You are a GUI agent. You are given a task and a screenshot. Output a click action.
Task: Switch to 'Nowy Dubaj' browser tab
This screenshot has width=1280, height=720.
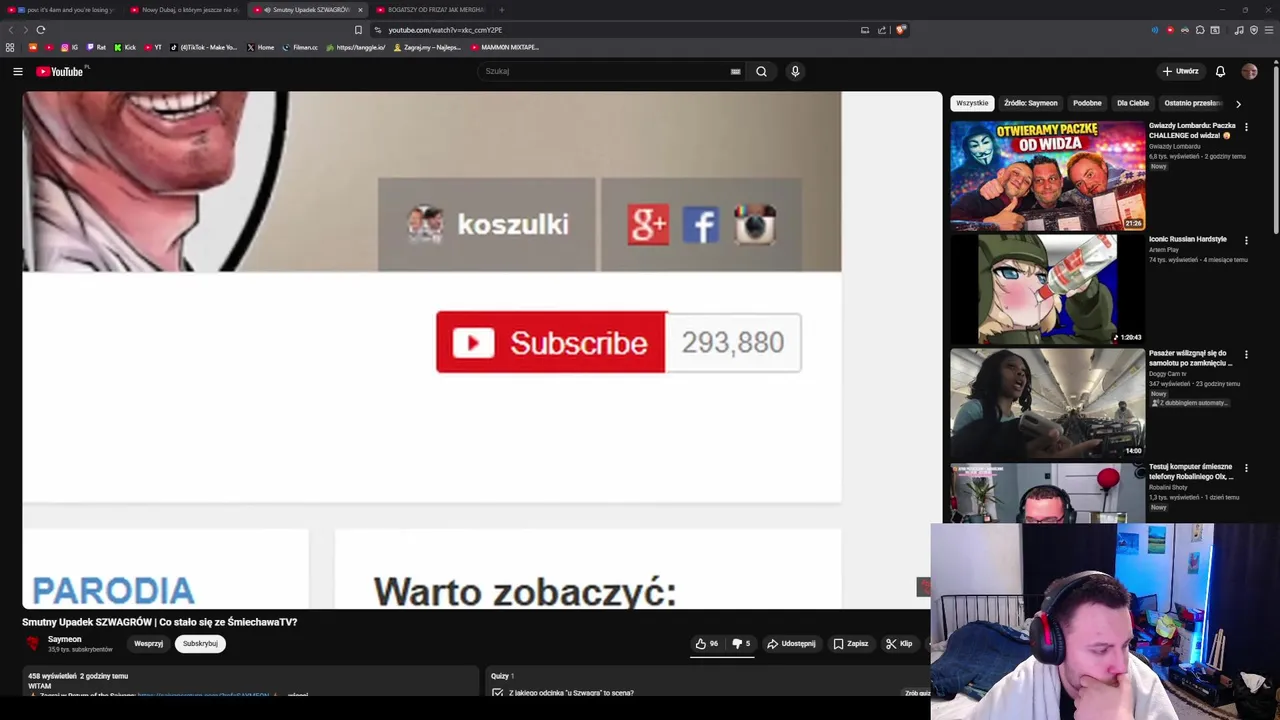click(186, 10)
